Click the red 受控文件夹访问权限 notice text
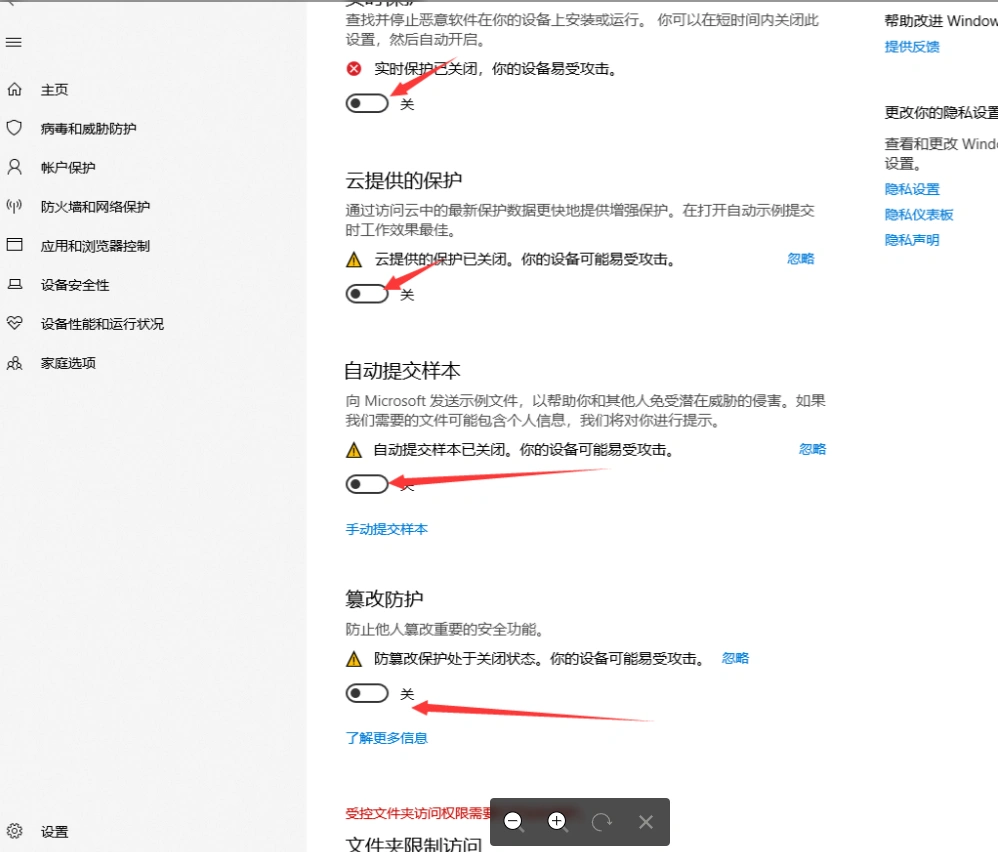Image resolution: width=998 pixels, height=852 pixels. tap(418, 813)
